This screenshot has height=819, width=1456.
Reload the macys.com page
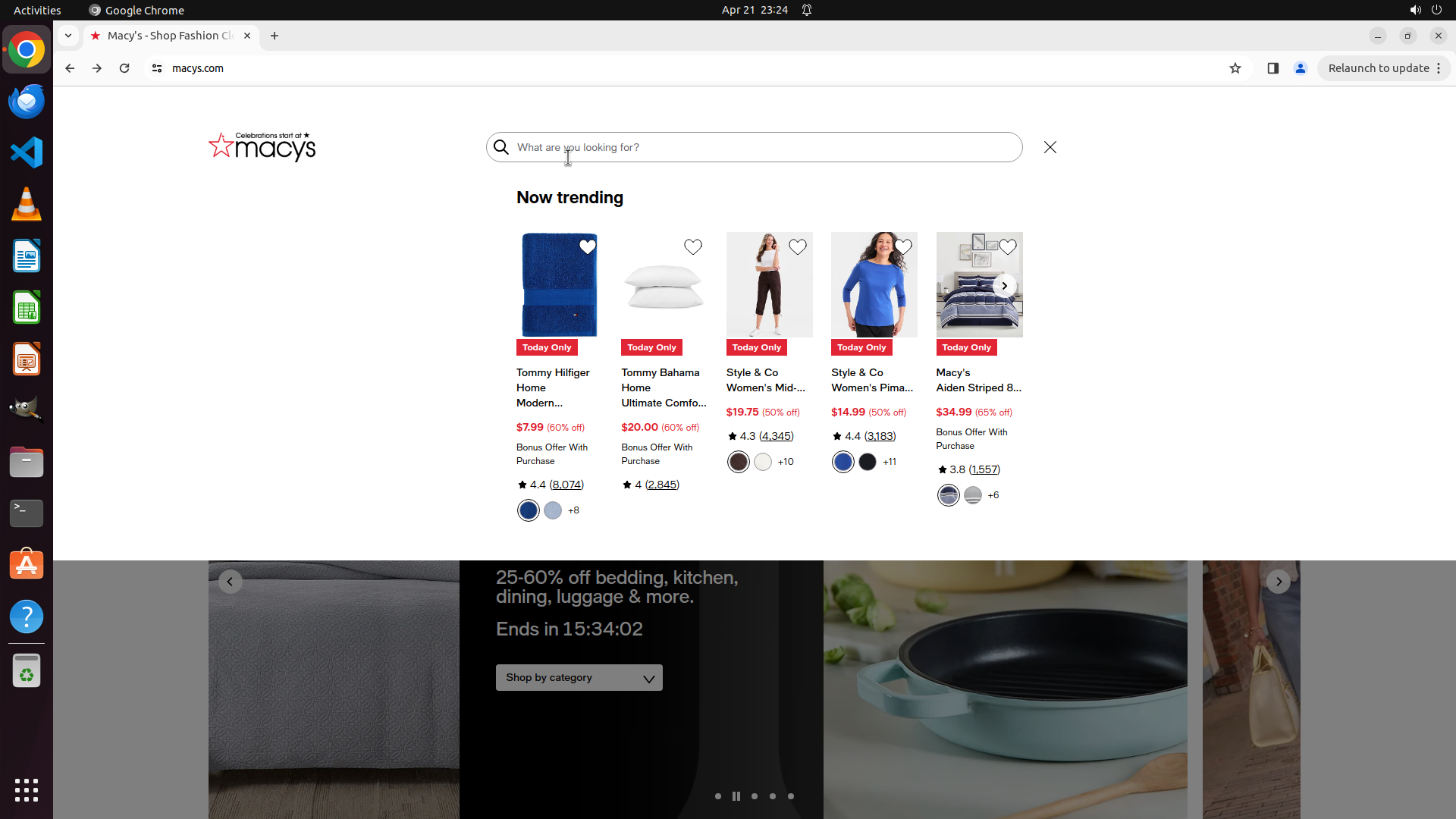coord(124,68)
